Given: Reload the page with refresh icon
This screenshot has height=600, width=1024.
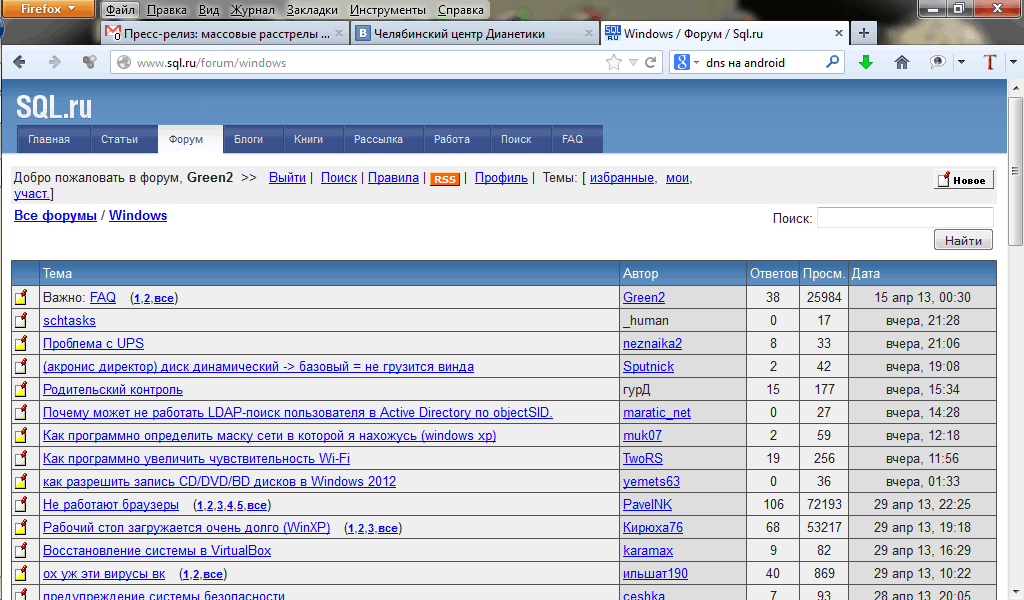Looking at the screenshot, I should pos(650,62).
